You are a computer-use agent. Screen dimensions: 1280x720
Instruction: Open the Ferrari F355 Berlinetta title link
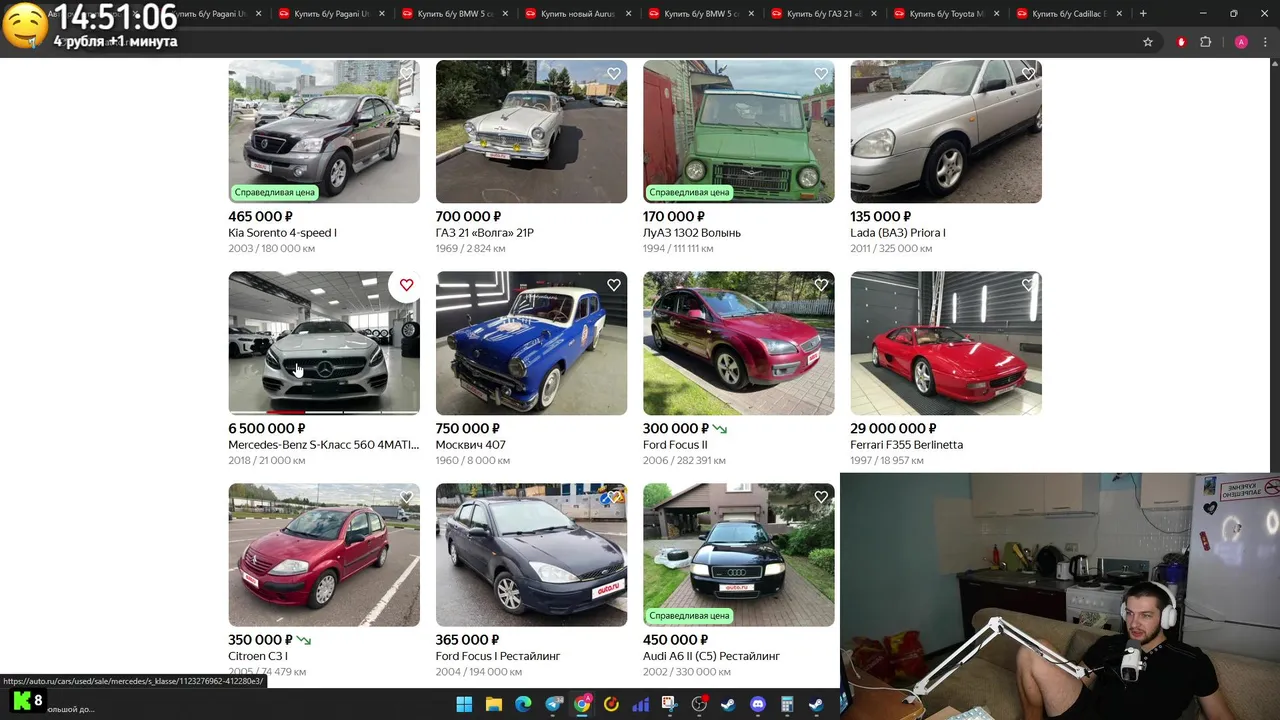tap(907, 445)
